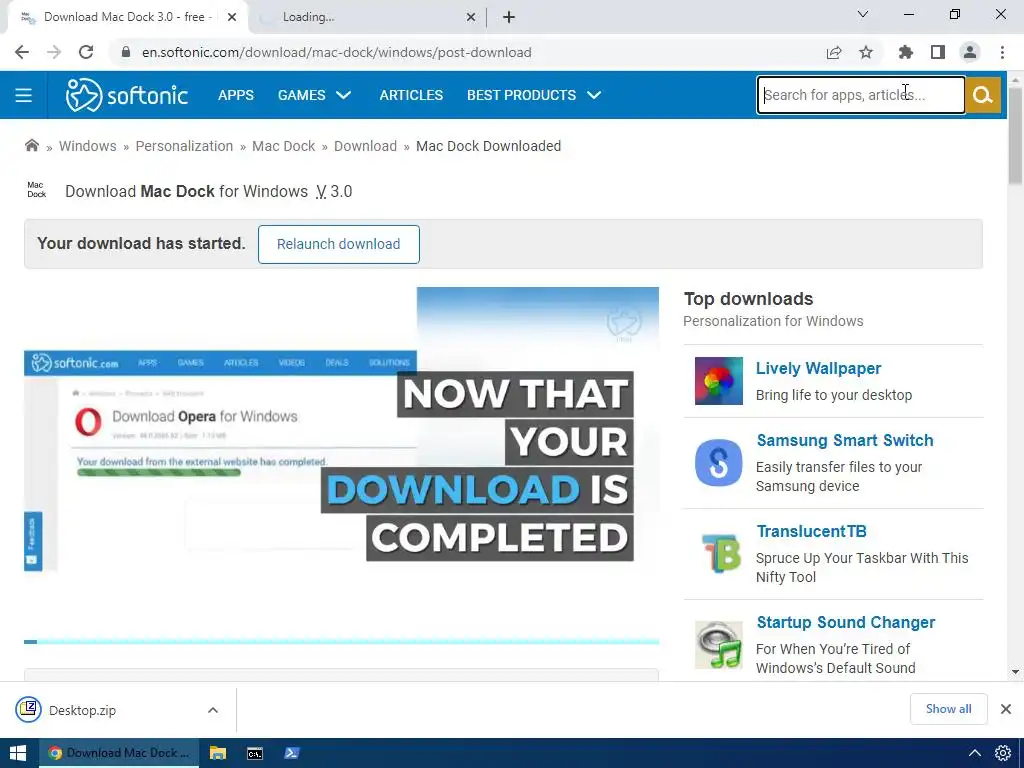Bookmark this page with the star icon
The width and height of the screenshot is (1024, 768).
click(866, 52)
